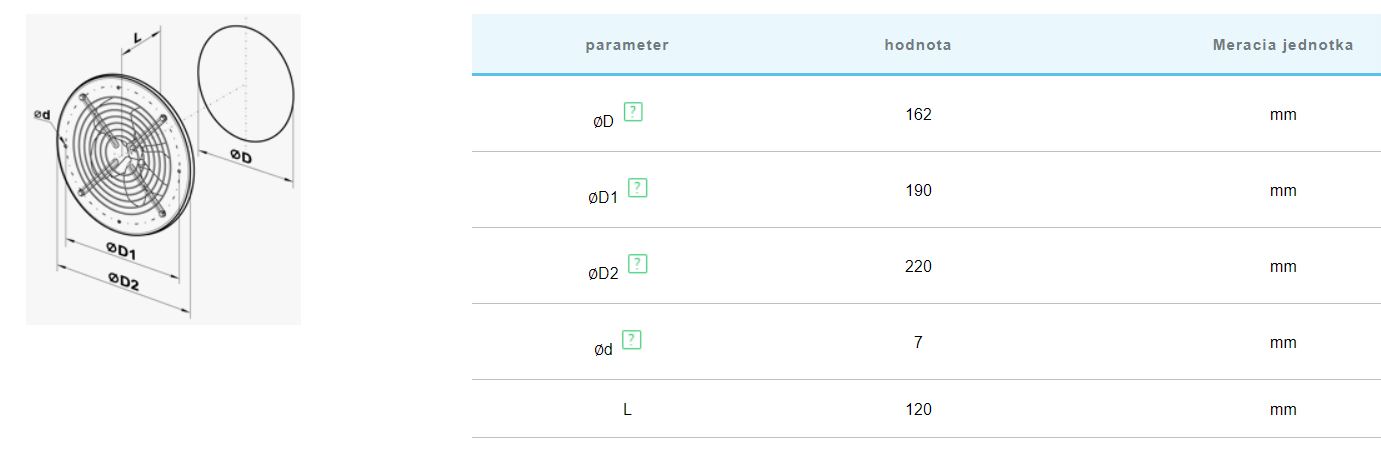Click the value 7 in the ød row
This screenshot has width=1381, height=449.
pos(918,342)
